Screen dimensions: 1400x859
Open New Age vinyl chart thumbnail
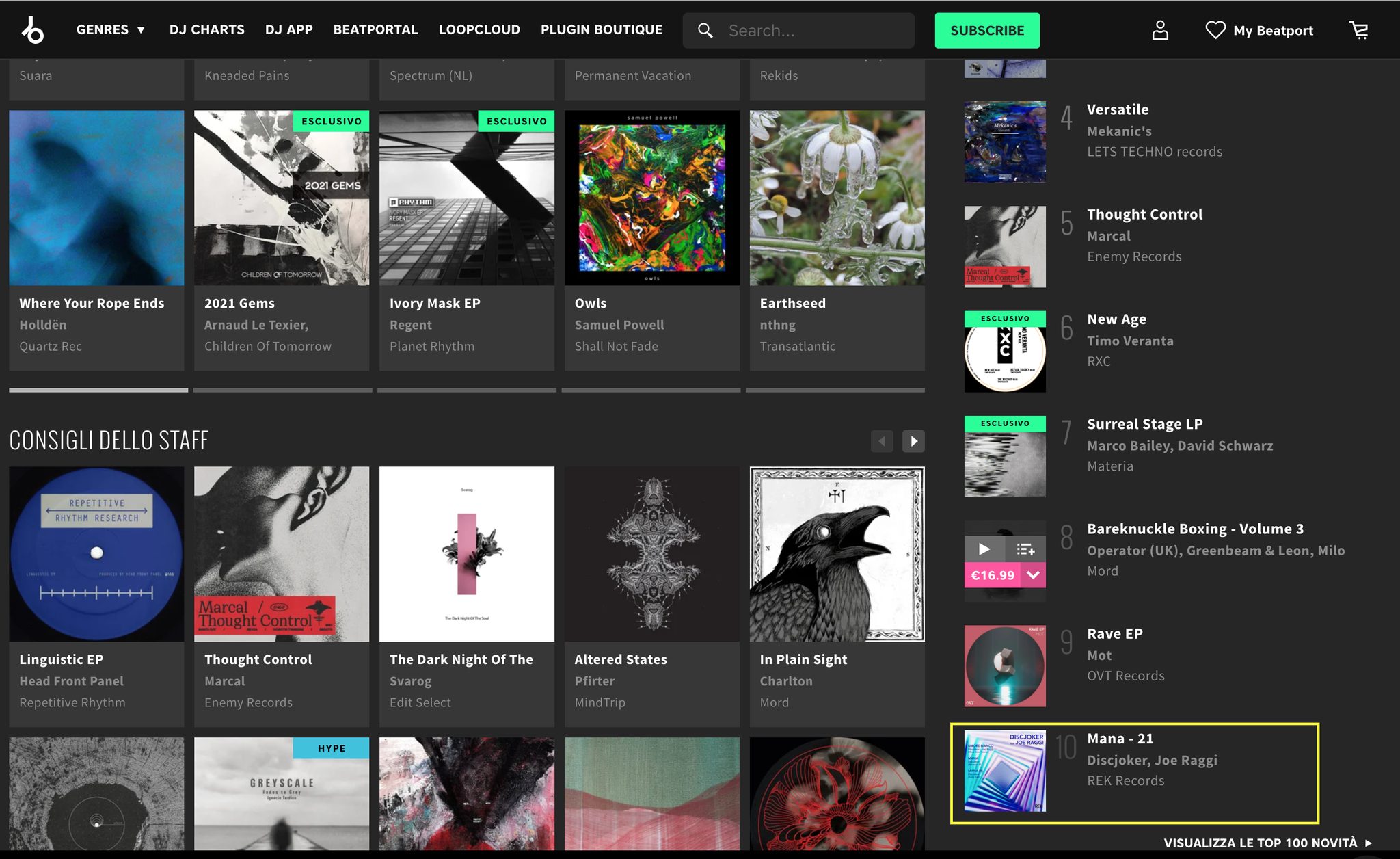point(1005,352)
